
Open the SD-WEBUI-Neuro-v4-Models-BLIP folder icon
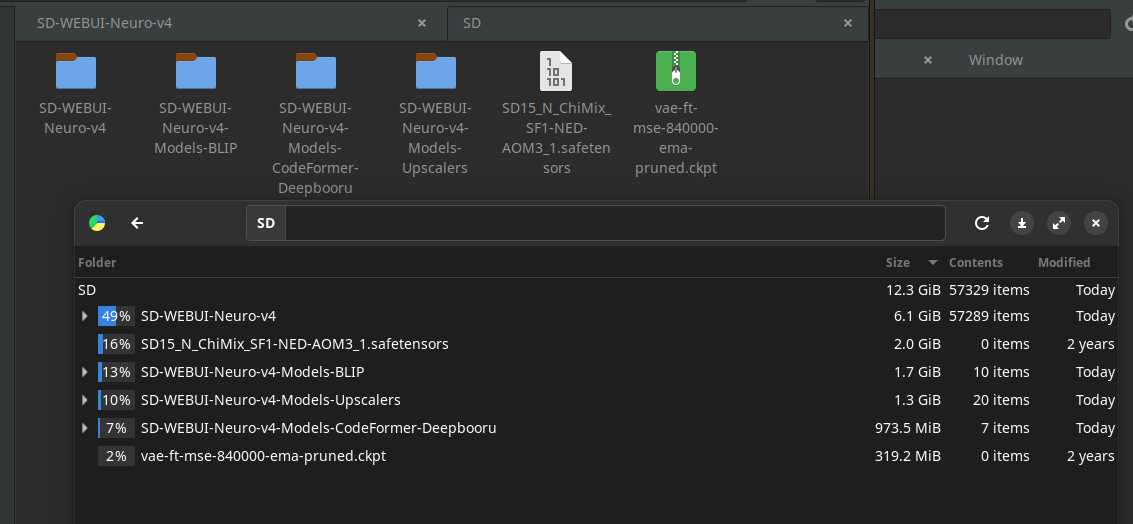pyautogui.click(x=196, y=72)
